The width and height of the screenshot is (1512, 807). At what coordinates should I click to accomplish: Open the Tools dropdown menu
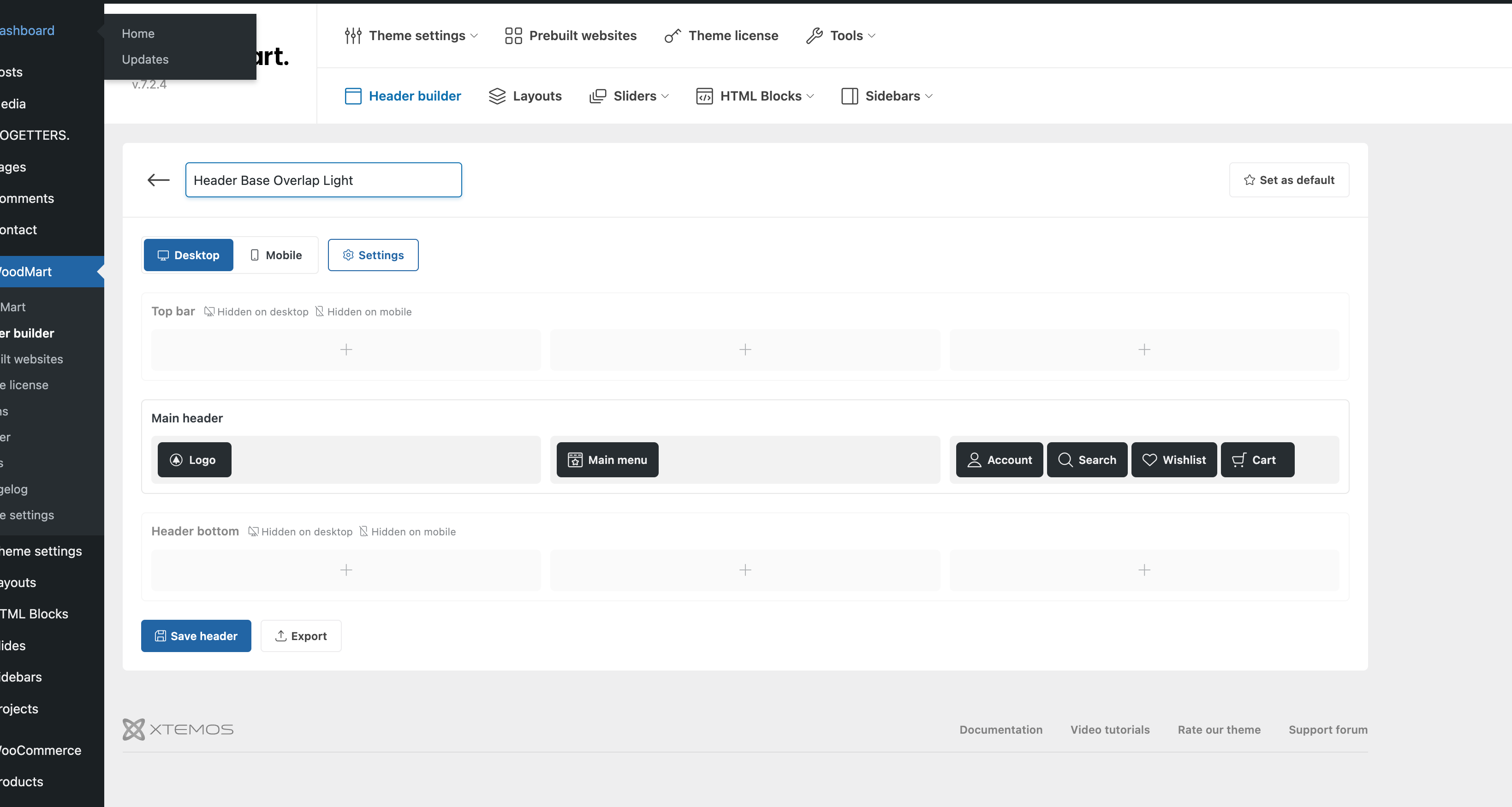click(840, 36)
